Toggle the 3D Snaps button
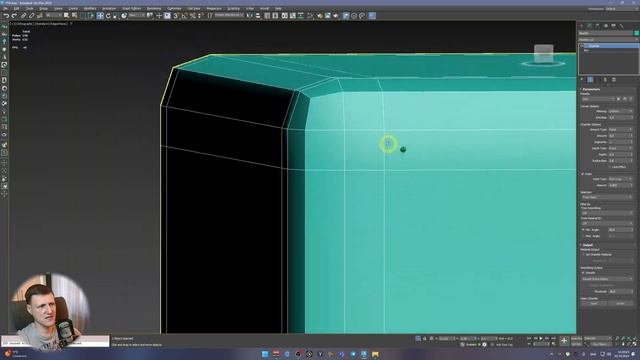 176,16
